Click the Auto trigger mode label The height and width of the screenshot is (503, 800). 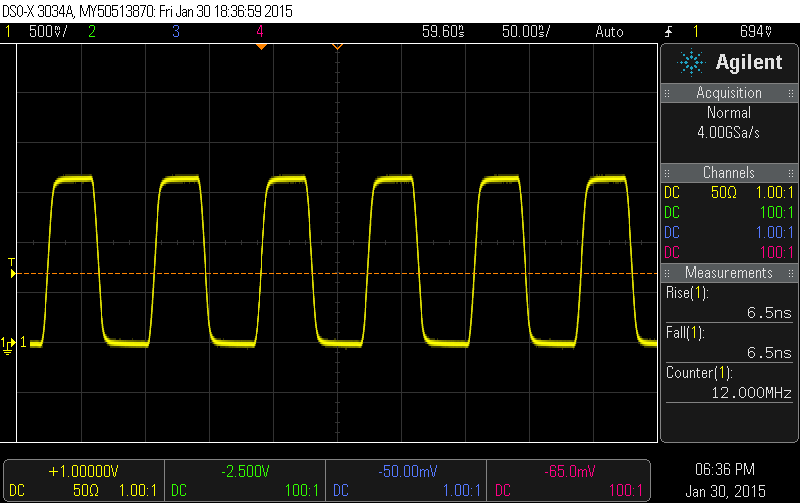coord(609,32)
